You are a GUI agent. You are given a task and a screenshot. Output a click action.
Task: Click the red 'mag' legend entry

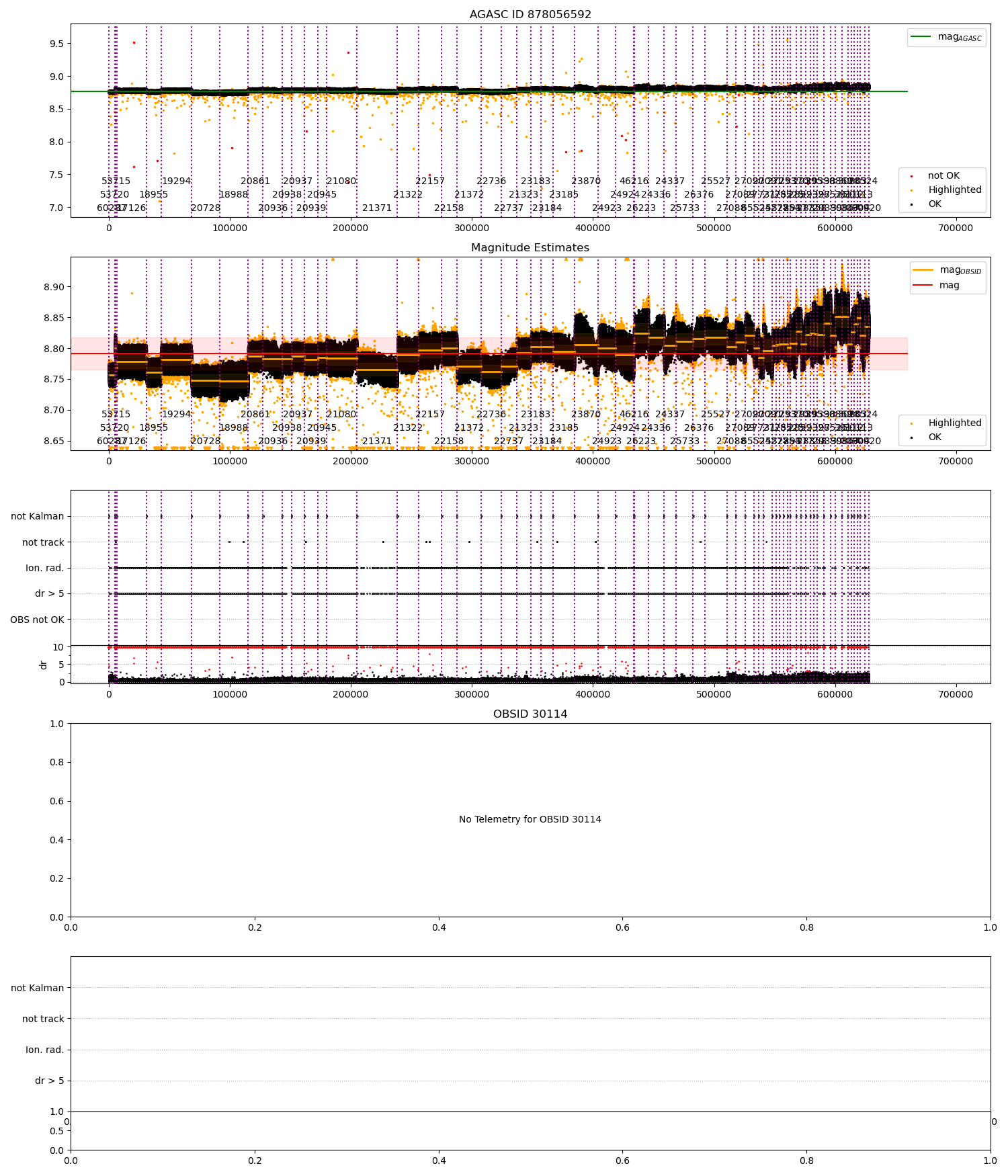[x=936, y=286]
